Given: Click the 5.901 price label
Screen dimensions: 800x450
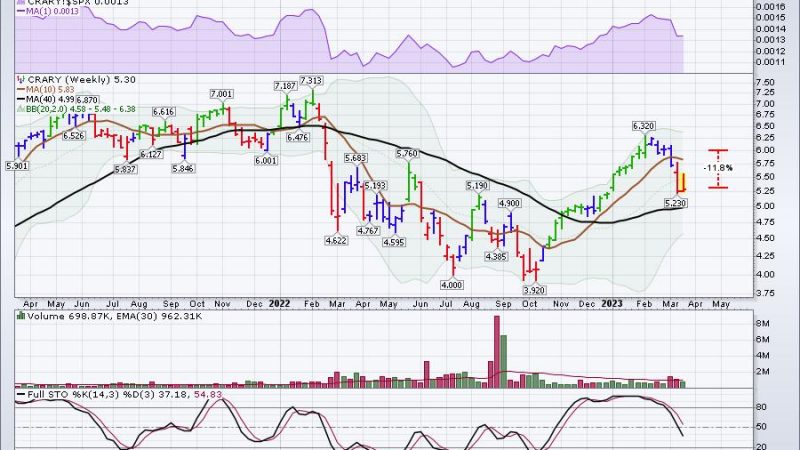Looking at the screenshot, I should [x=17, y=166].
